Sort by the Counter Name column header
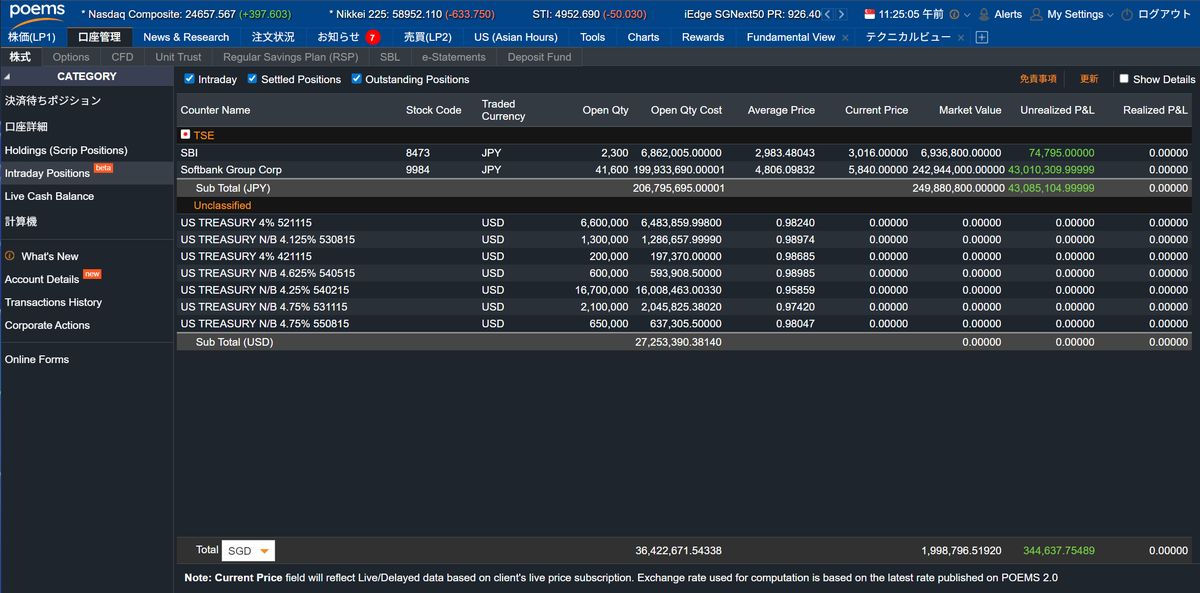The width and height of the screenshot is (1200, 593). [215, 110]
